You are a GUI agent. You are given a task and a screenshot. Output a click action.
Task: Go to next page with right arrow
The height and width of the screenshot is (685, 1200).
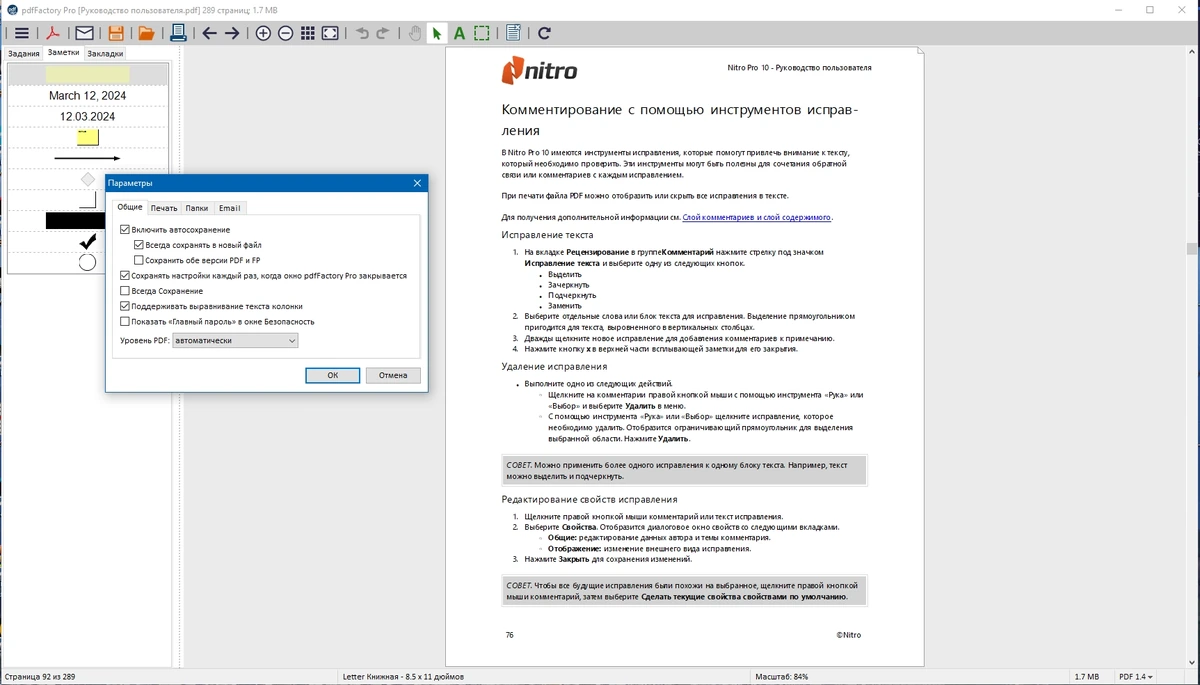pyautogui.click(x=232, y=33)
